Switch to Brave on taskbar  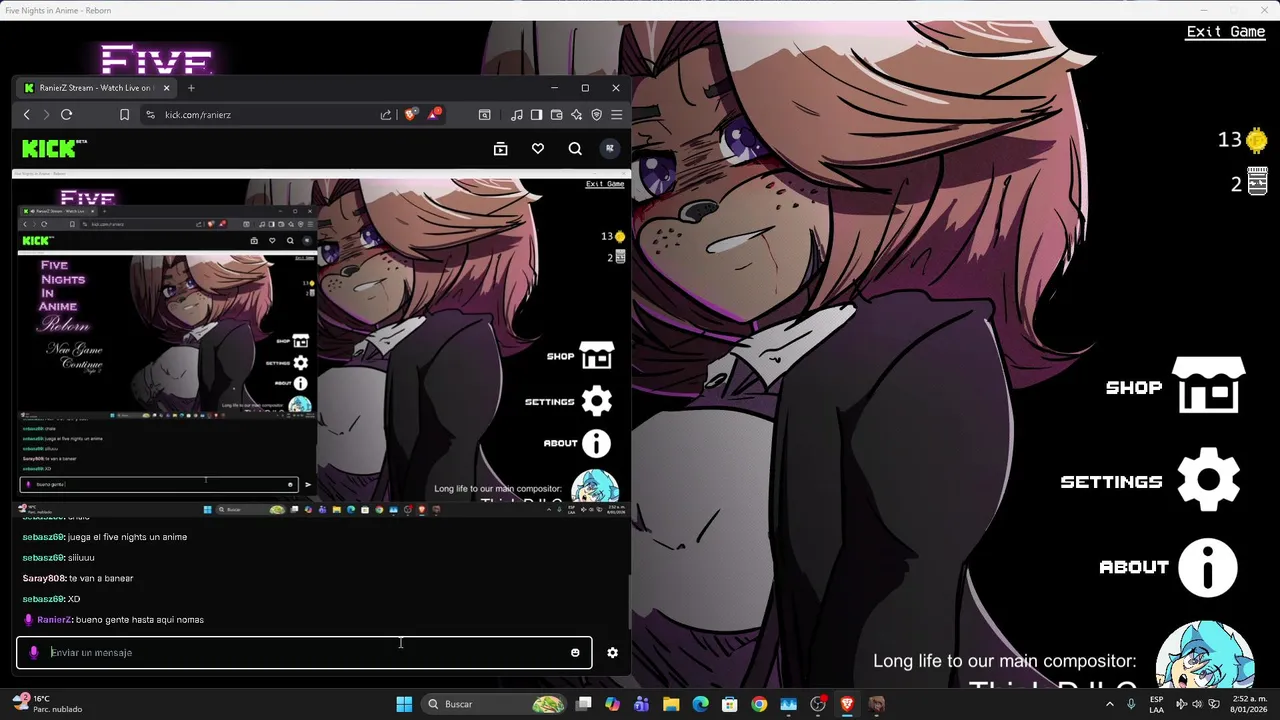[x=847, y=704]
